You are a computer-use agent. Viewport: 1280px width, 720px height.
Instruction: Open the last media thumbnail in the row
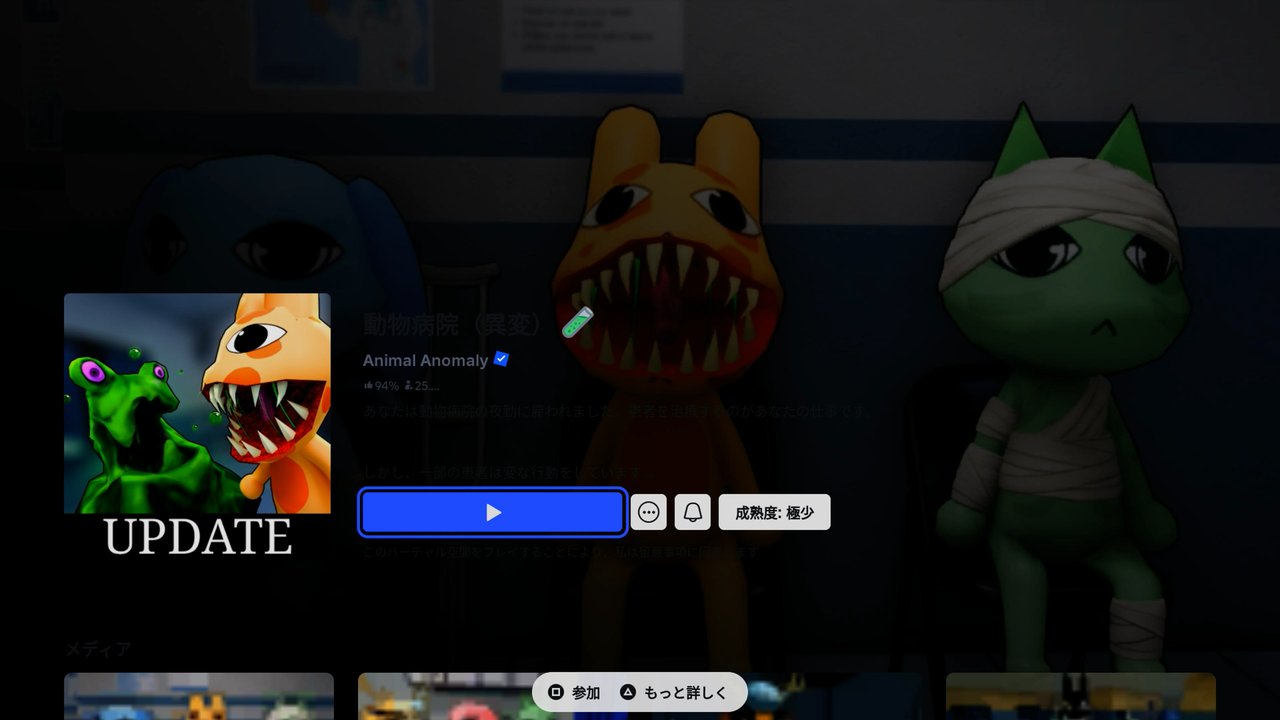click(x=1081, y=696)
